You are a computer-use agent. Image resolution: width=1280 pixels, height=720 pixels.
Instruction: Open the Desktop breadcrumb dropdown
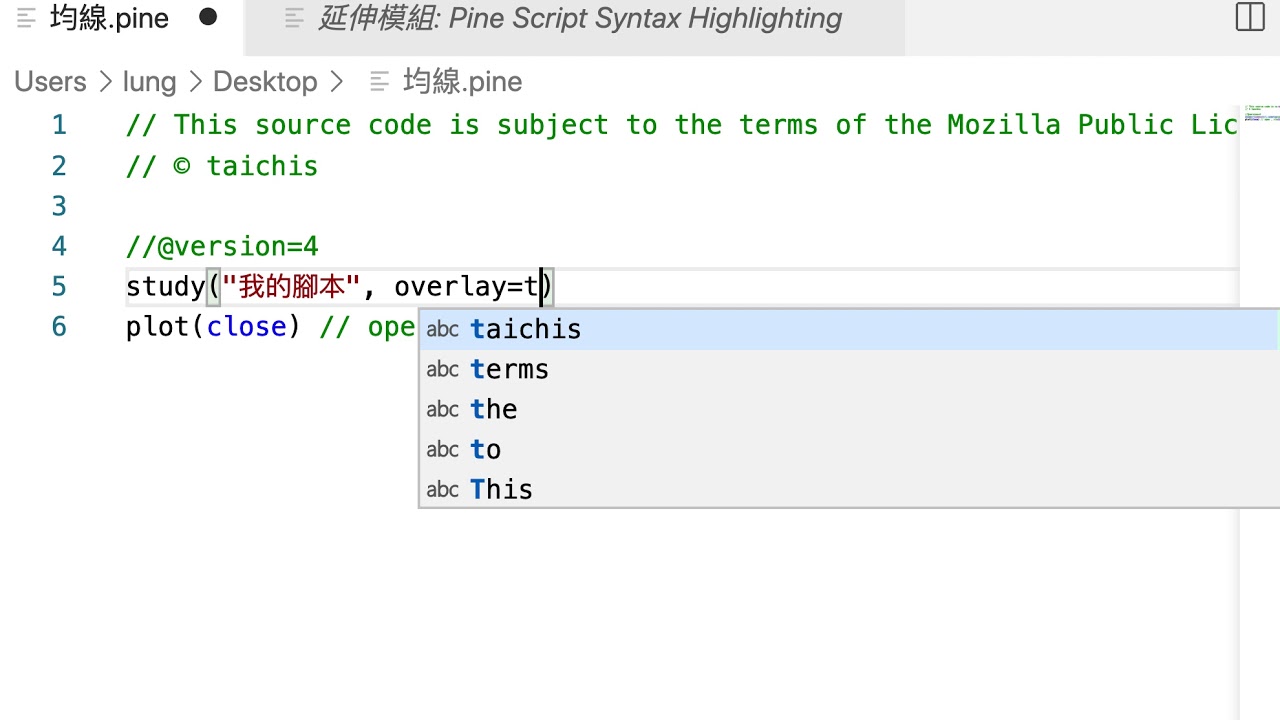265,82
